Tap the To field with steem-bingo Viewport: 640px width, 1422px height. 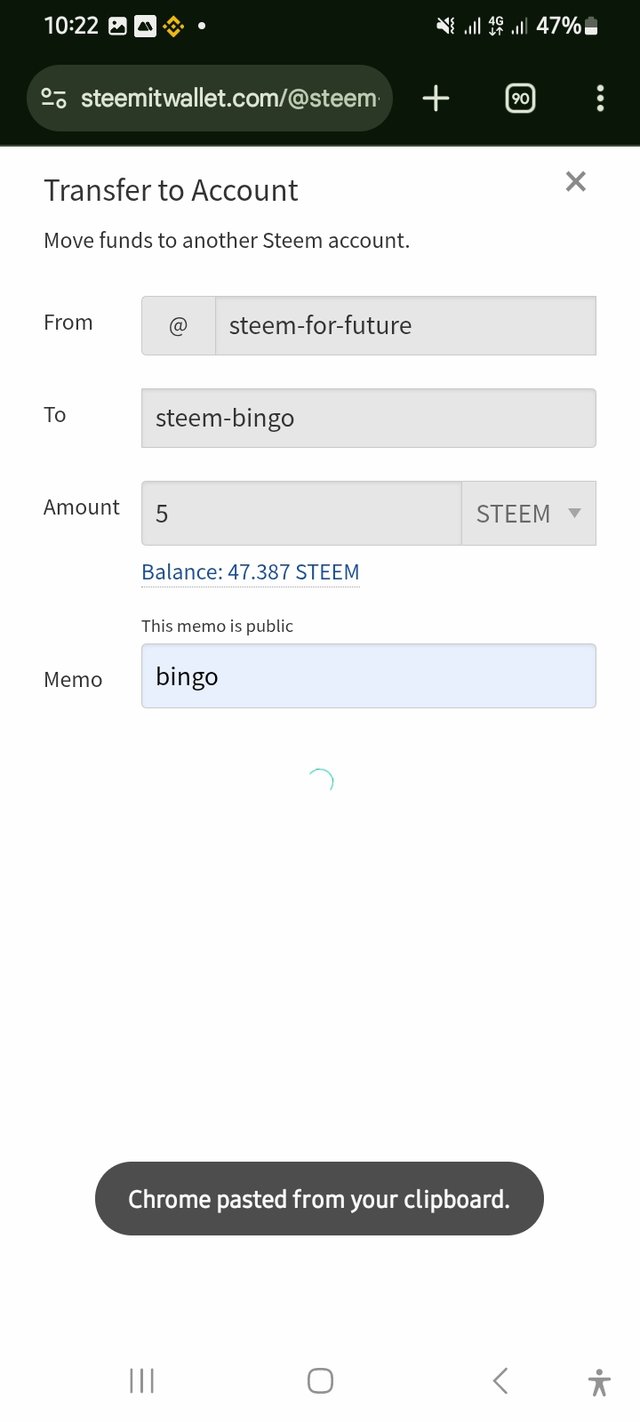pyautogui.click(x=368, y=418)
